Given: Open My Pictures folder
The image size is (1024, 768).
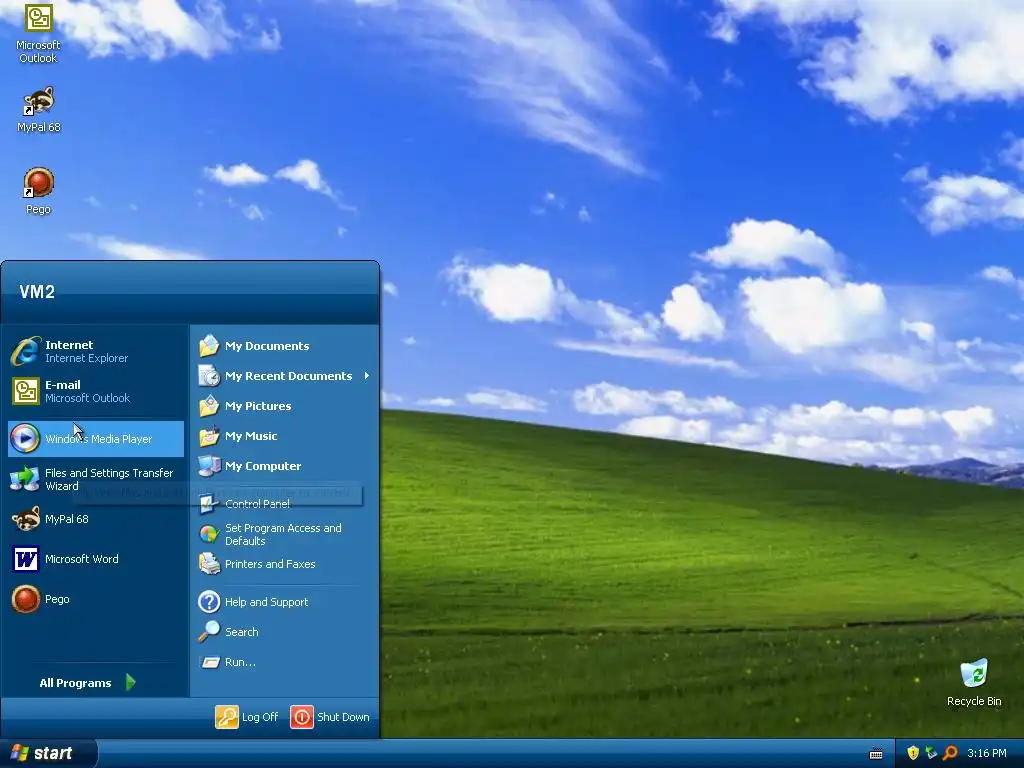Looking at the screenshot, I should coord(285,406).
